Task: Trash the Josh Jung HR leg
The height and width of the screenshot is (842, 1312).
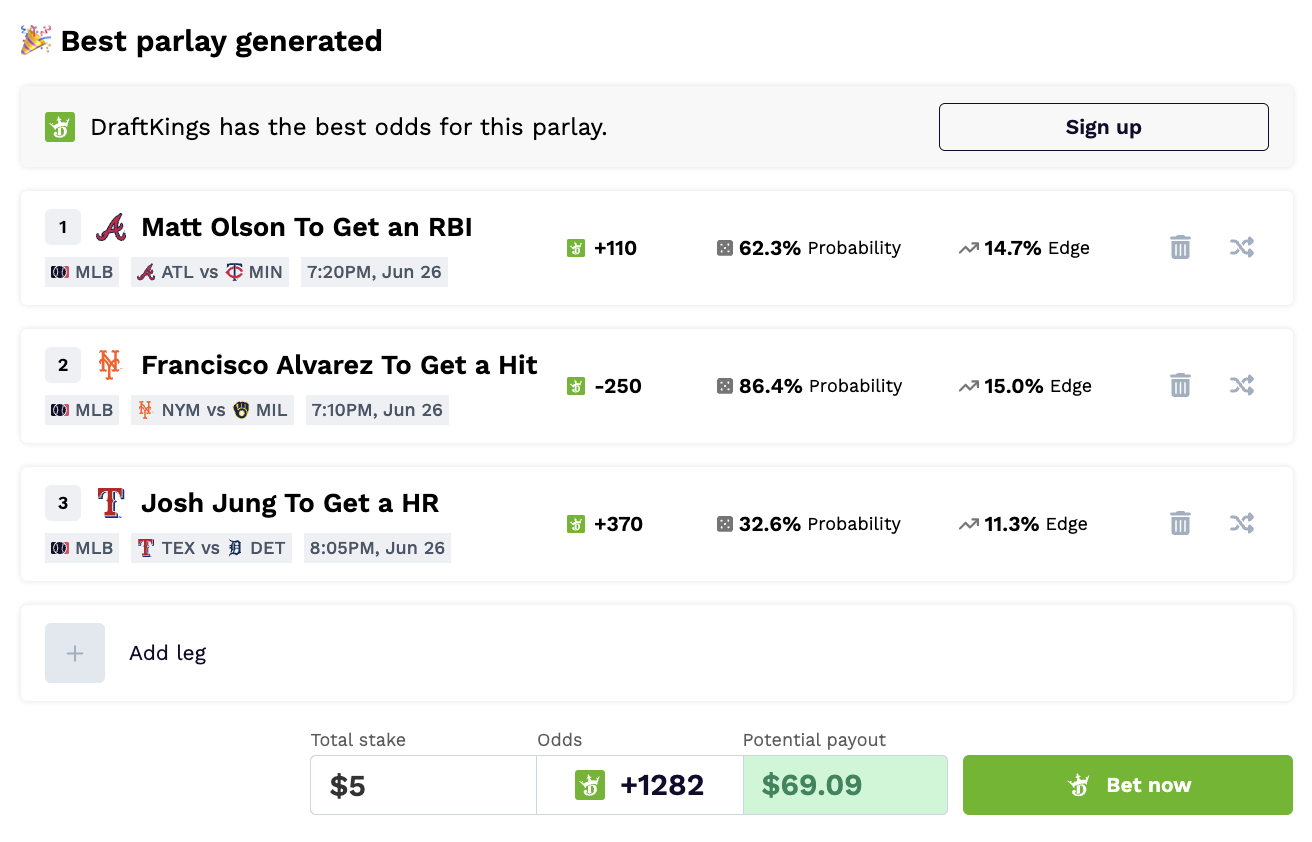Action: pos(1180,523)
